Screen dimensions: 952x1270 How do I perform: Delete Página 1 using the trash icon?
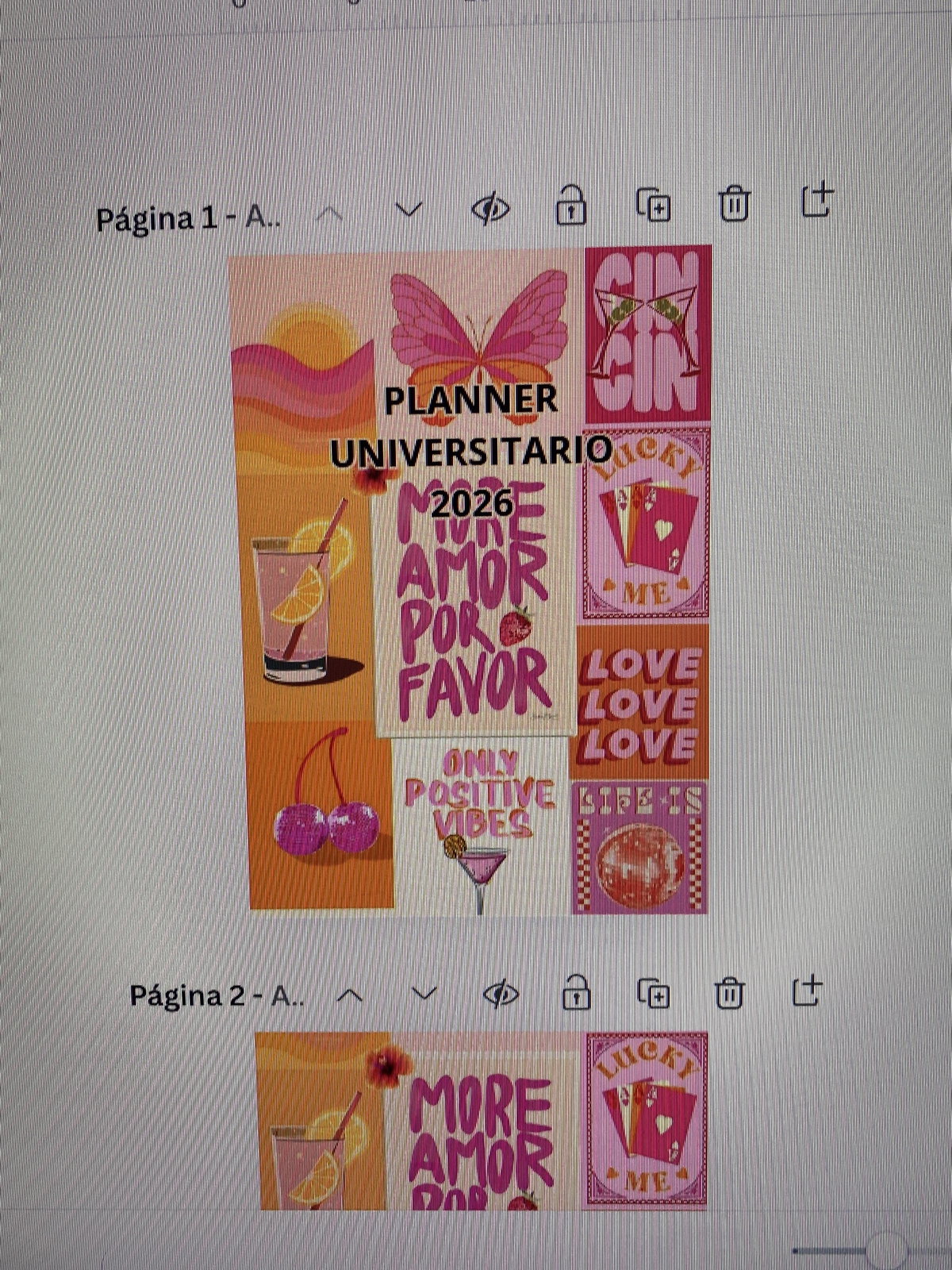[734, 204]
